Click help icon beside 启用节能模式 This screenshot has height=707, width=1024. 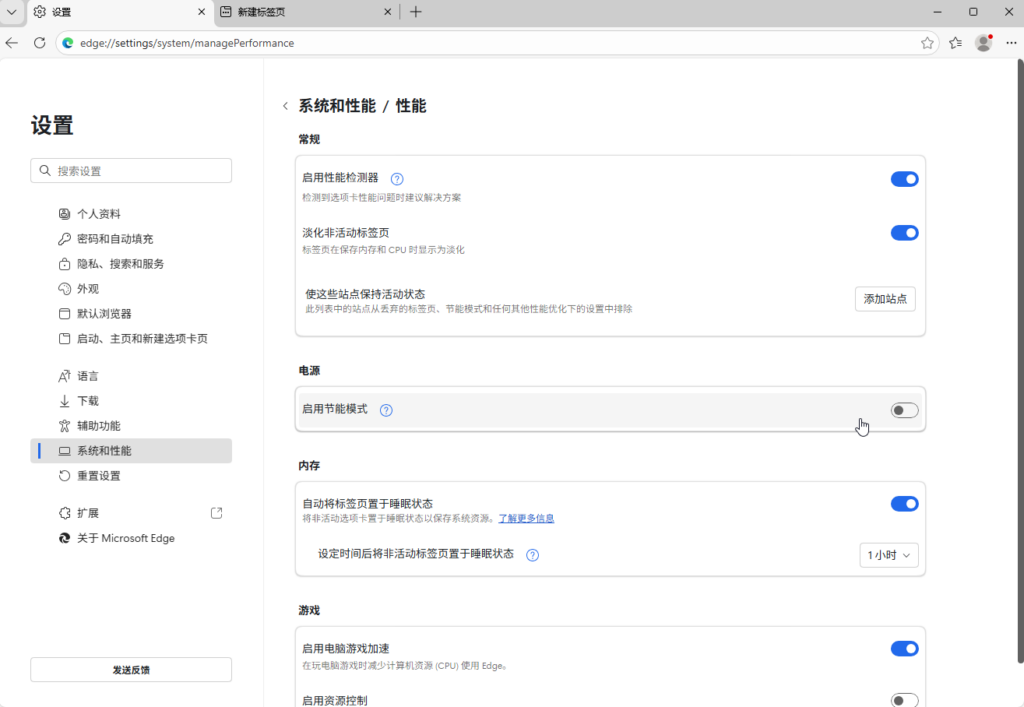[x=386, y=410]
